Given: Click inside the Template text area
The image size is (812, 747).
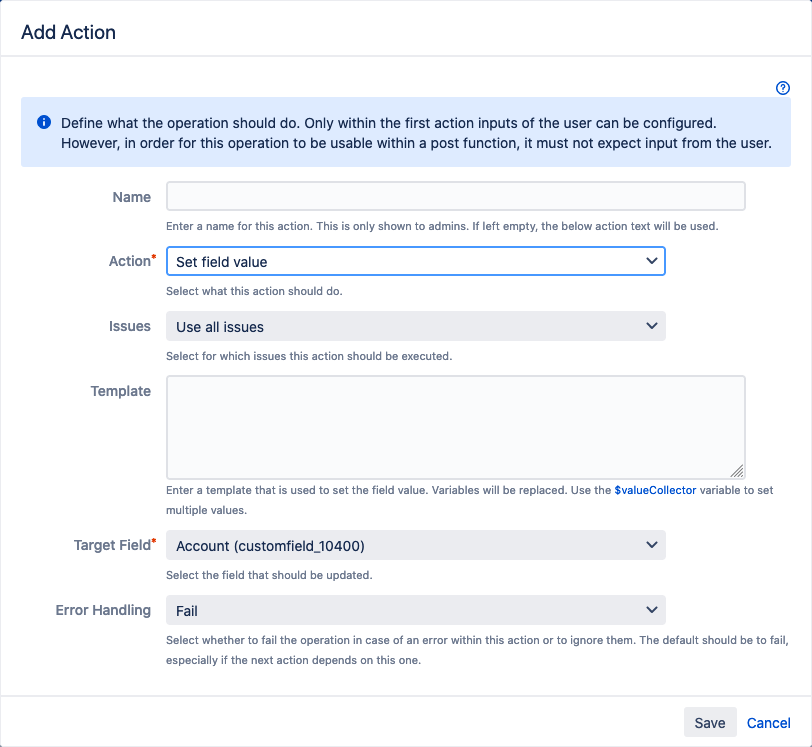Looking at the screenshot, I should click(456, 427).
